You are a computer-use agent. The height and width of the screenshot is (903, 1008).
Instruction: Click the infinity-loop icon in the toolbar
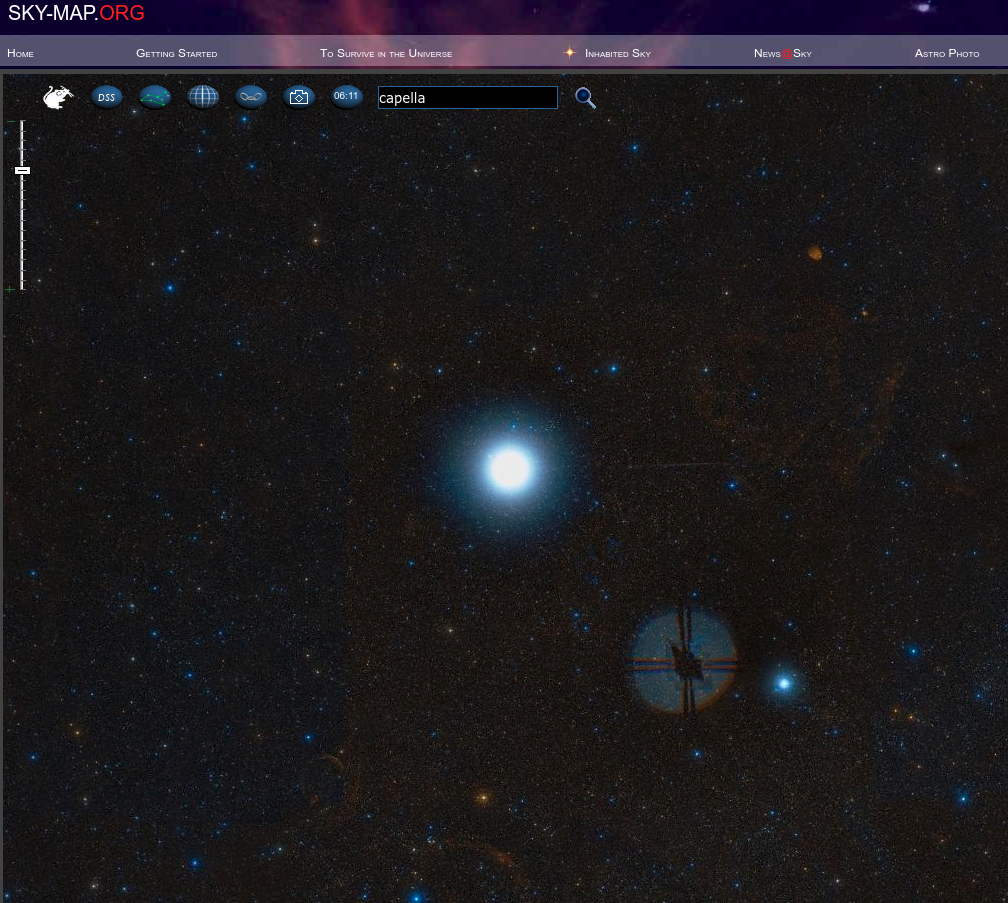[251, 97]
